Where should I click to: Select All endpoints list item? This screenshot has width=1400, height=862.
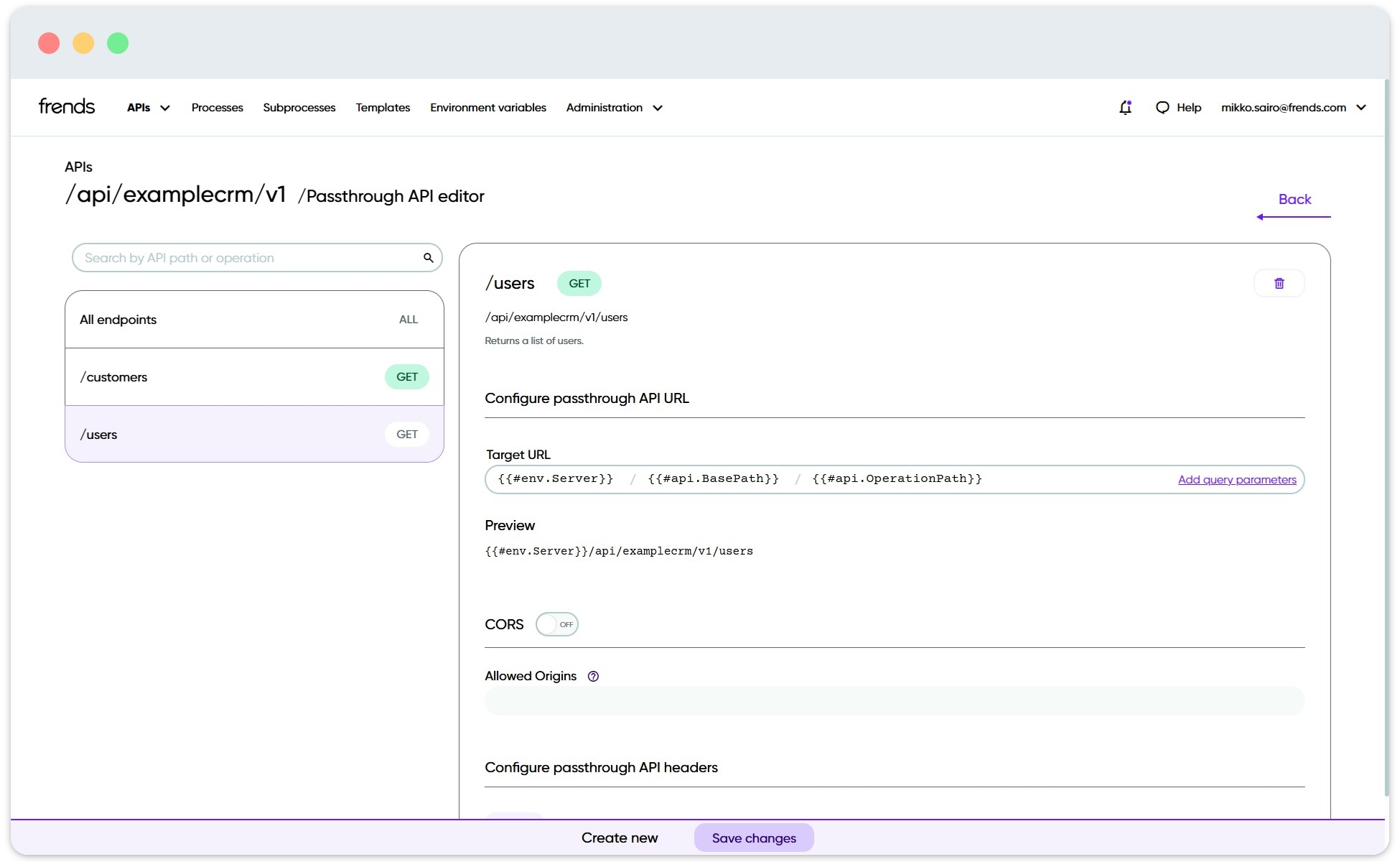coord(254,320)
